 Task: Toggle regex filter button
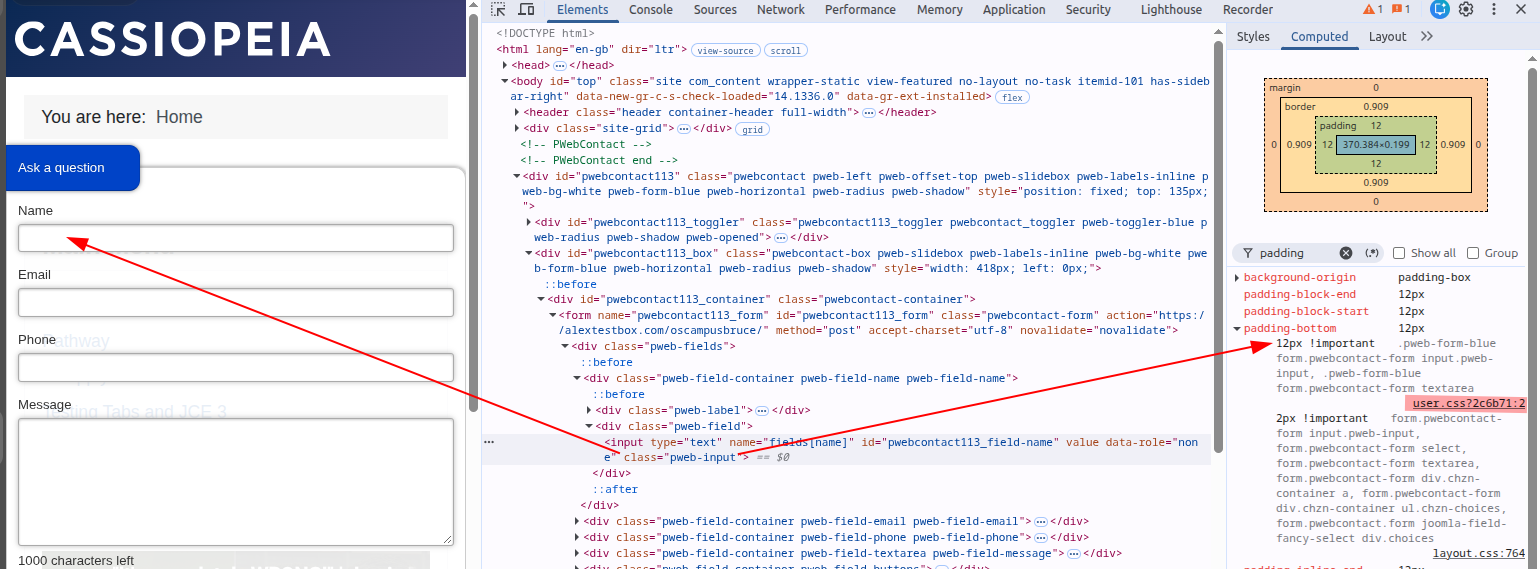[x=1372, y=253]
